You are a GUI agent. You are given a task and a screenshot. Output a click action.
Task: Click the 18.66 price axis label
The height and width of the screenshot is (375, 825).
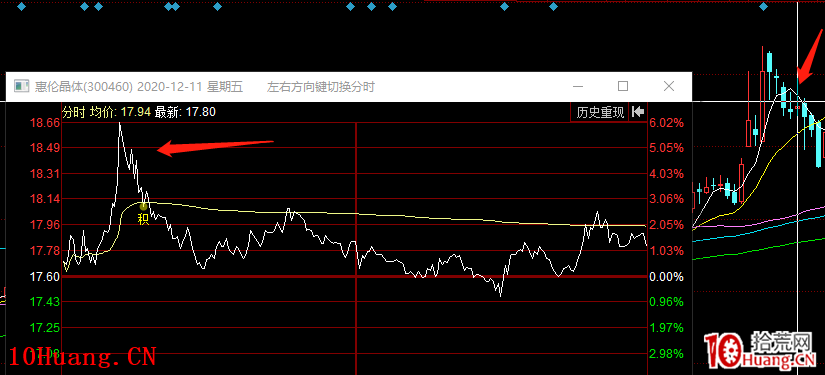click(46, 123)
